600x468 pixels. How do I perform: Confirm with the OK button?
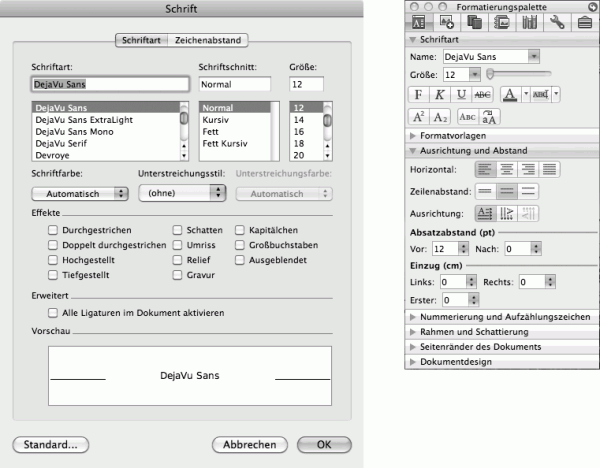[324, 445]
